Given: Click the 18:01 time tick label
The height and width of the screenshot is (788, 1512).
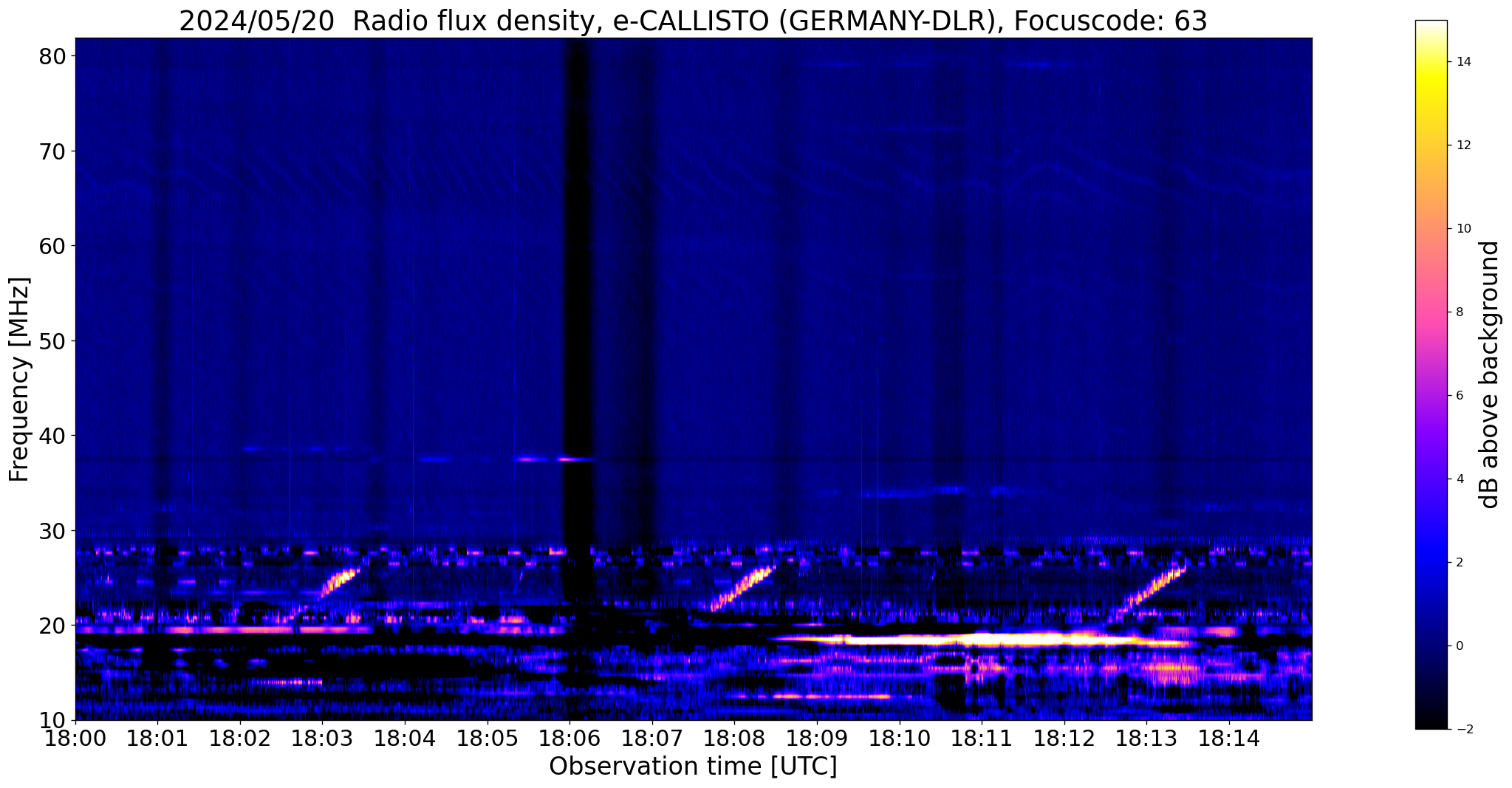Looking at the screenshot, I should point(157,738).
